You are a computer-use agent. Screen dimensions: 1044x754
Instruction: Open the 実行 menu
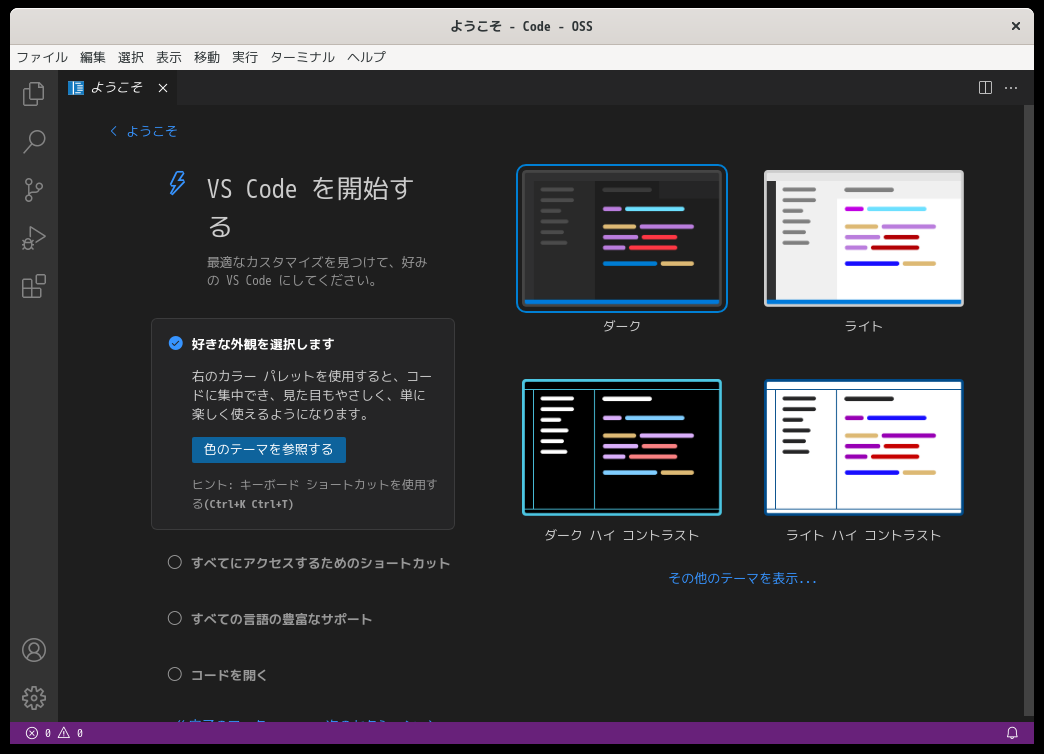tap(244, 57)
